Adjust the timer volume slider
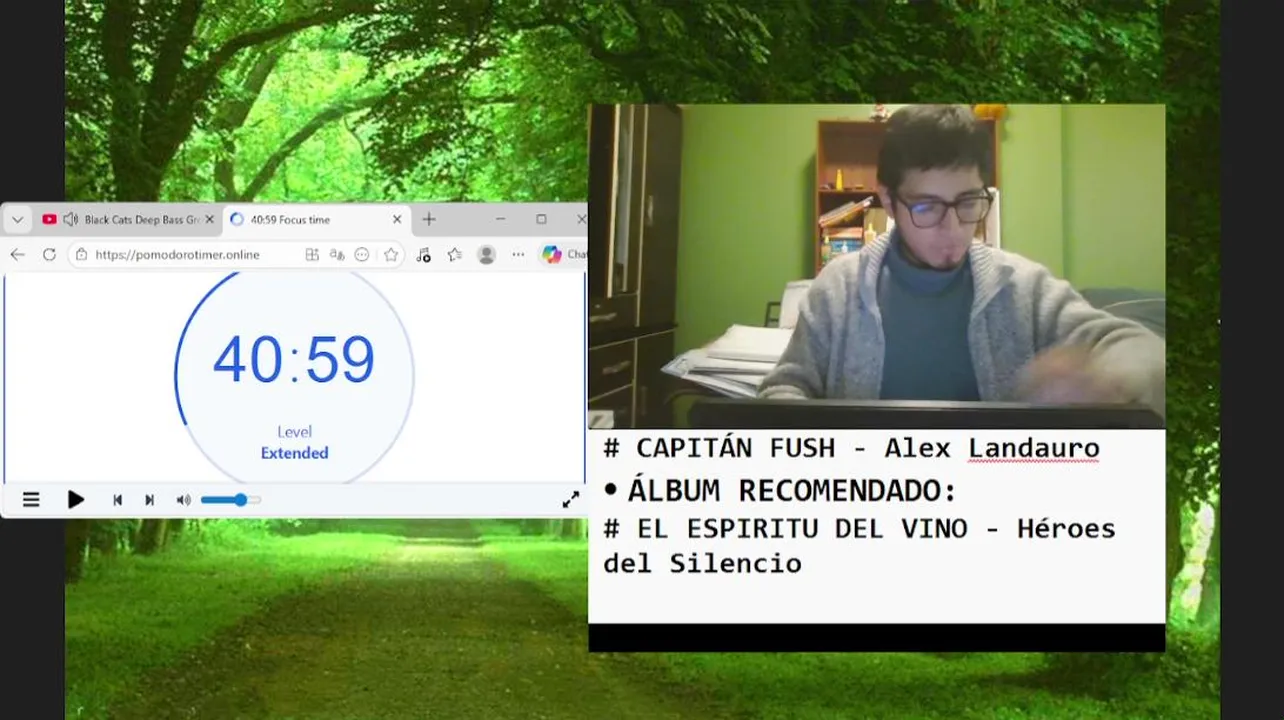The width and height of the screenshot is (1284, 720). (231, 500)
